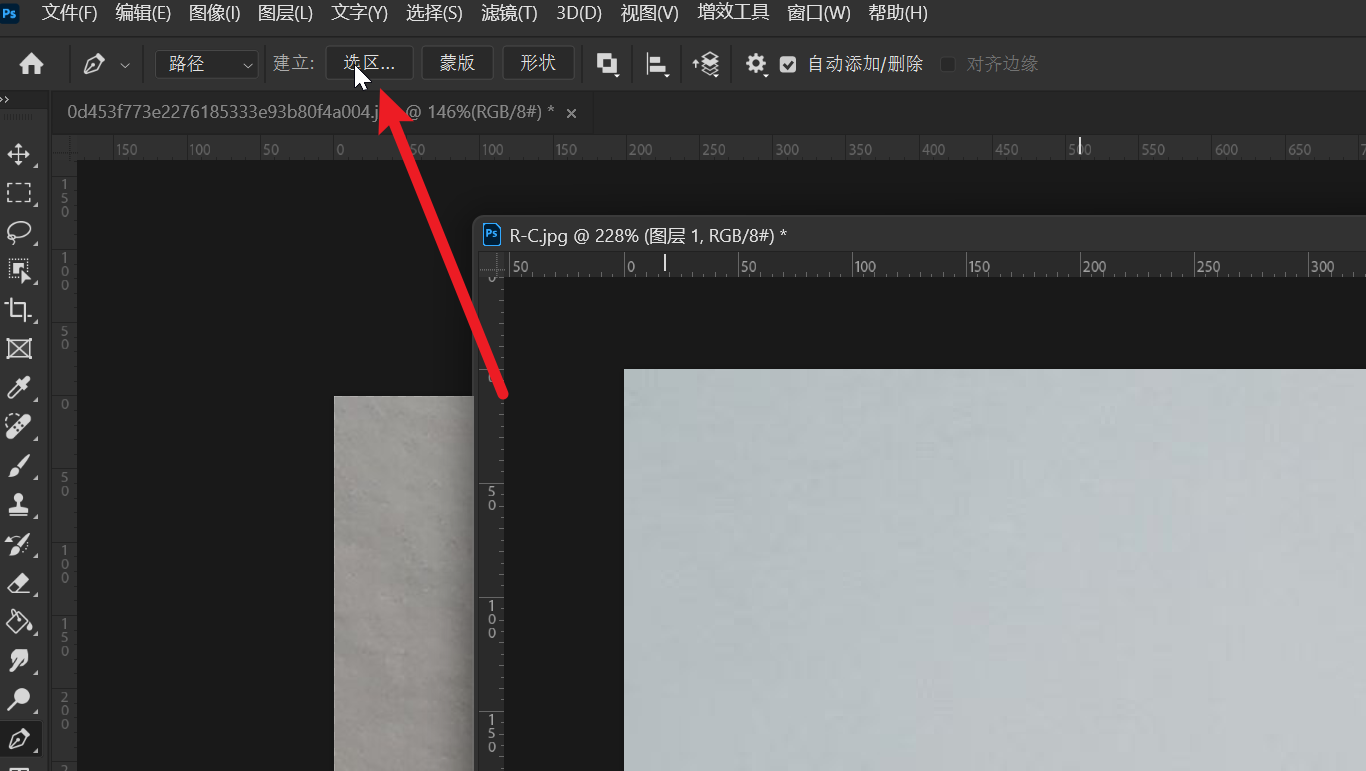Select the Move tool
This screenshot has width=1366, height=771.
coord(19,154)
